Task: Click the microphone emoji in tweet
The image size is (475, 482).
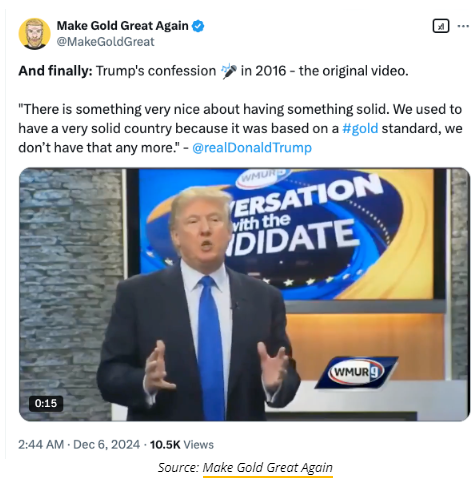Action: point(229,71)
